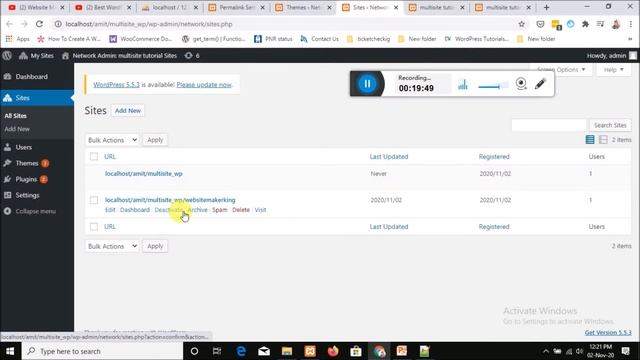The image size is (640, 360).
Task: Expand the Help panel
Action: coord(613,70)
